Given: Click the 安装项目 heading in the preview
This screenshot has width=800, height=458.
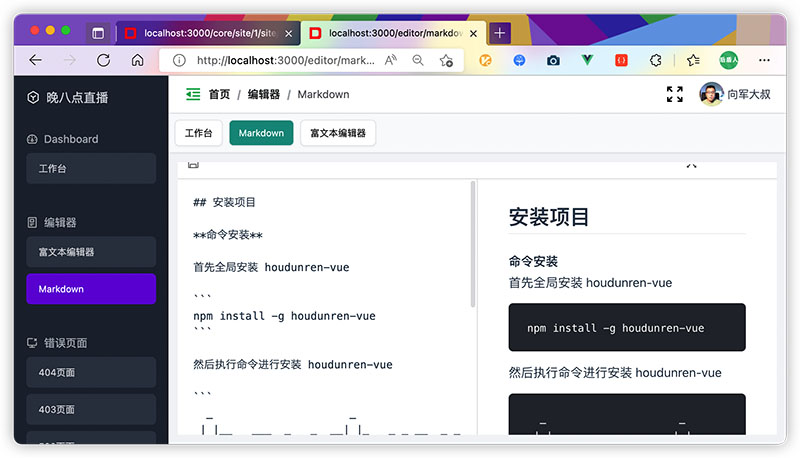Looking at the screenshot, I should 549,217.
